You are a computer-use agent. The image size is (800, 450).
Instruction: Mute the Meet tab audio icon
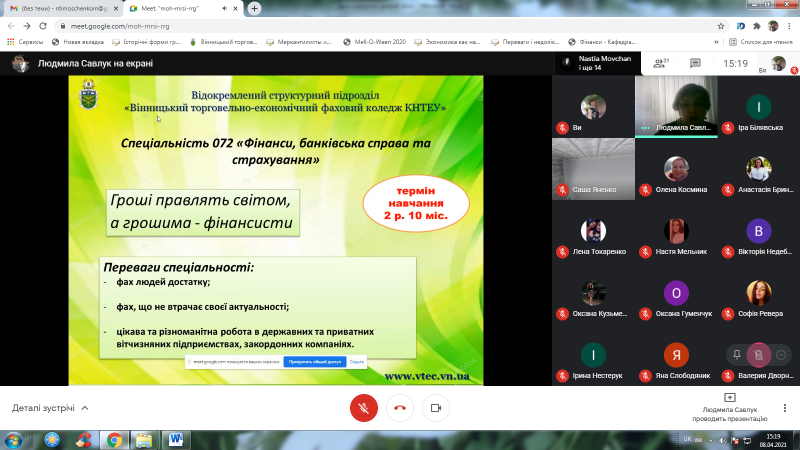tap(224, 9)
